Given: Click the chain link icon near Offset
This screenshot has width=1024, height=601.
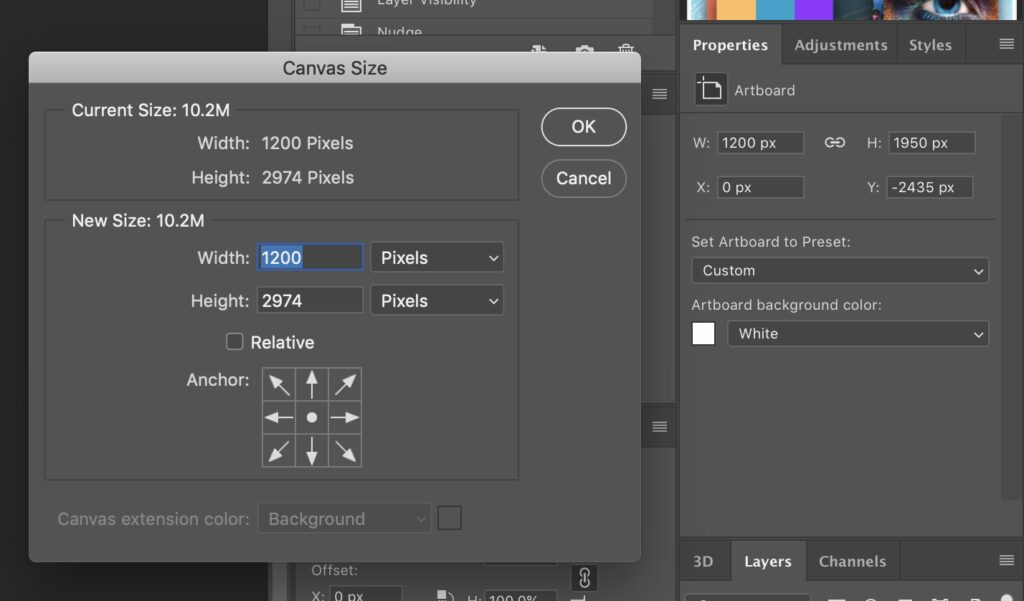Looking at the screenshot, I should [584, 577].
